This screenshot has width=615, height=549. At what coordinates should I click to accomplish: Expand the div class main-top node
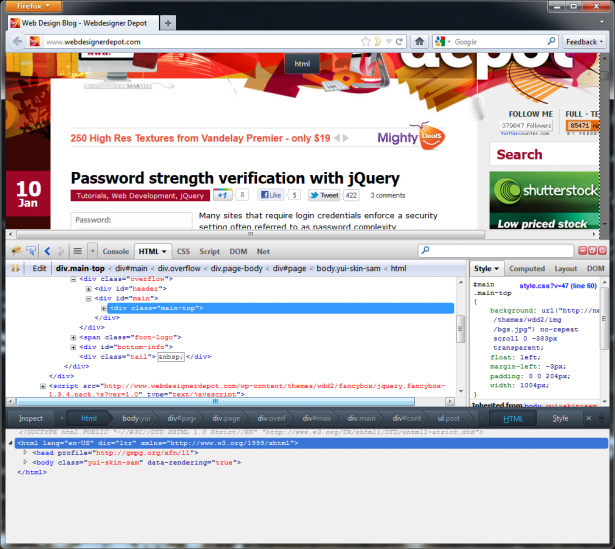click(x=104, y=308)
